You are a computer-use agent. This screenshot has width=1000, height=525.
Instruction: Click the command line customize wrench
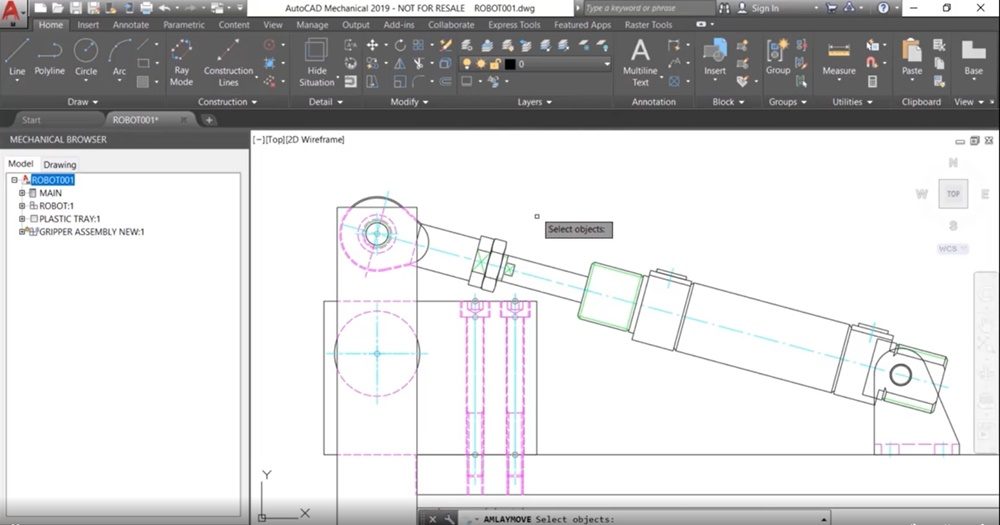click(450, 519)
